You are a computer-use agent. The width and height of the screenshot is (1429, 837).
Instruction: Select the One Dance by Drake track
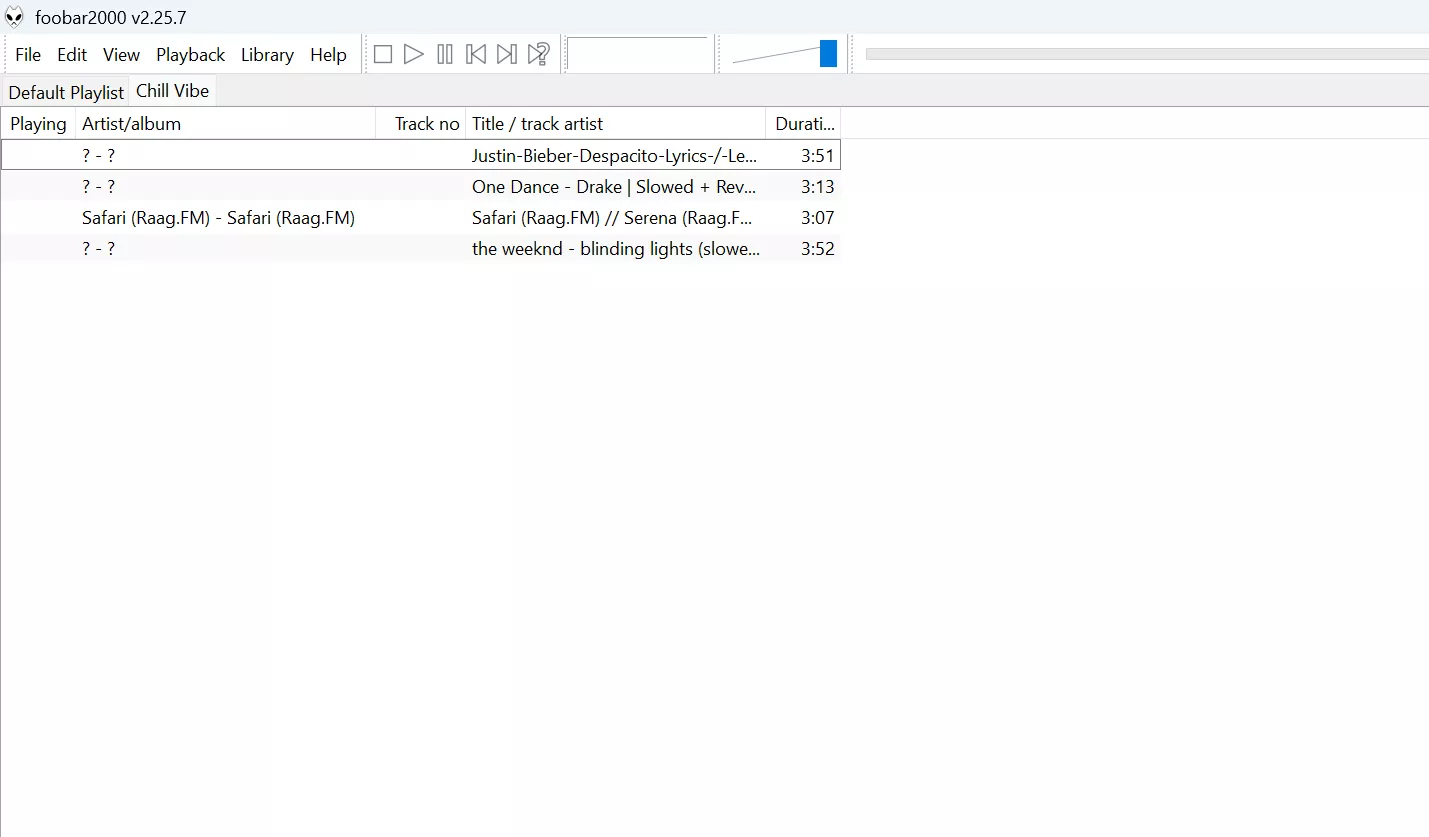coord(614,186)
